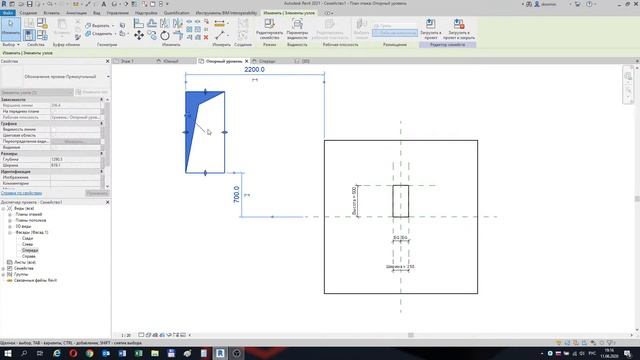Click the Opera browser taskbar icon
The width and height of the screenshot is (640, 360).
tap(73, 353)
